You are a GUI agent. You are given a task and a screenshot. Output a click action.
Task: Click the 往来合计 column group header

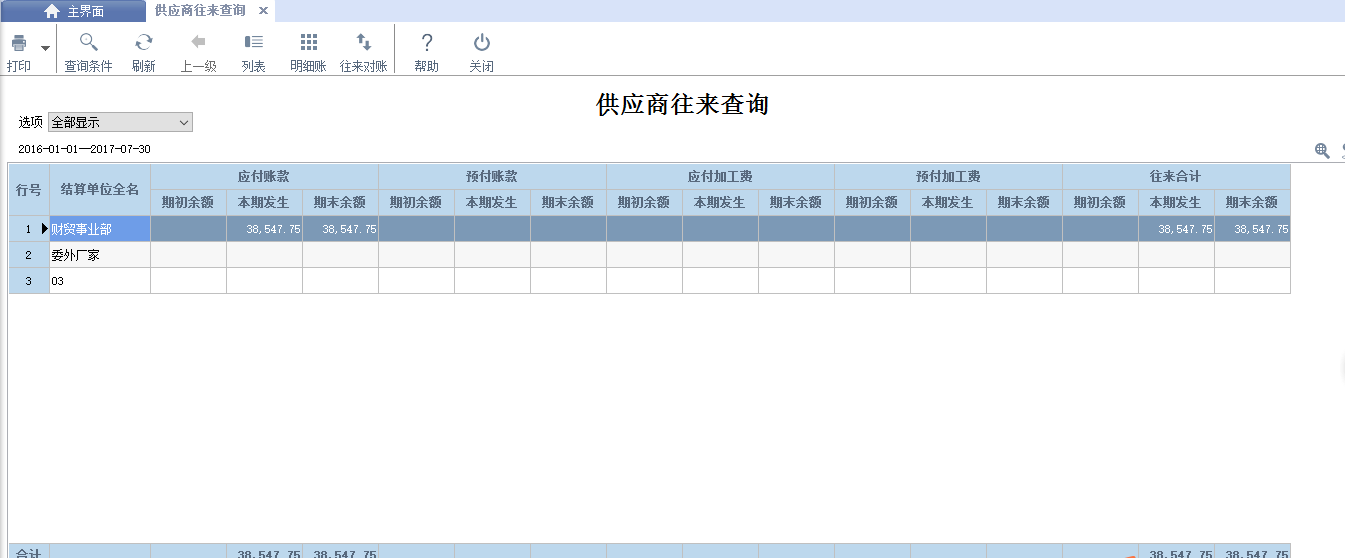tap(1175, 176)
